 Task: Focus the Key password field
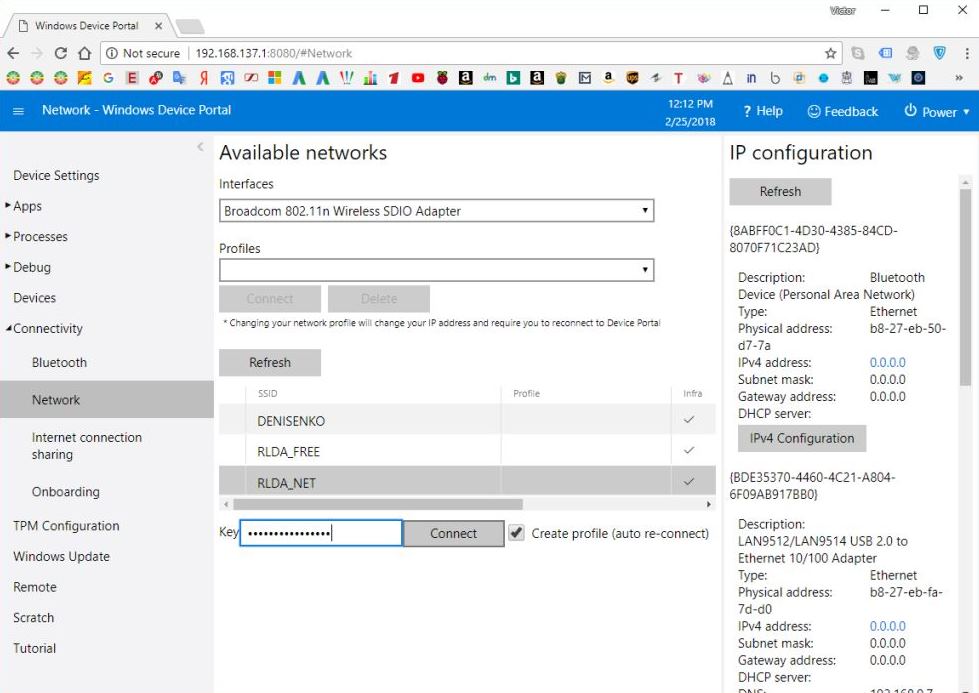point(321,533)
